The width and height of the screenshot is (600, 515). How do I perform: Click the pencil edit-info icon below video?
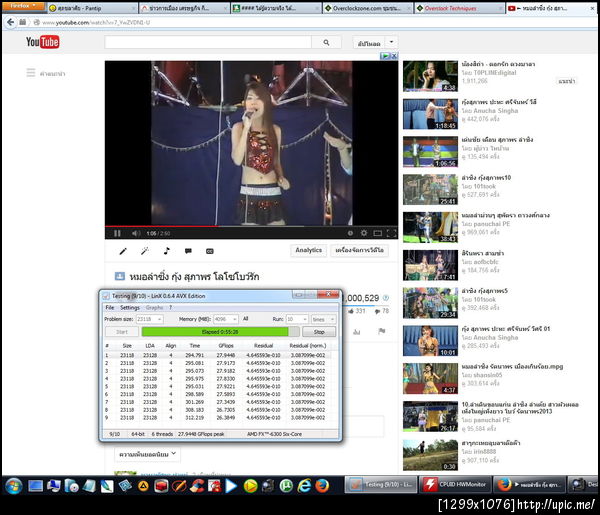pos(123,251)
